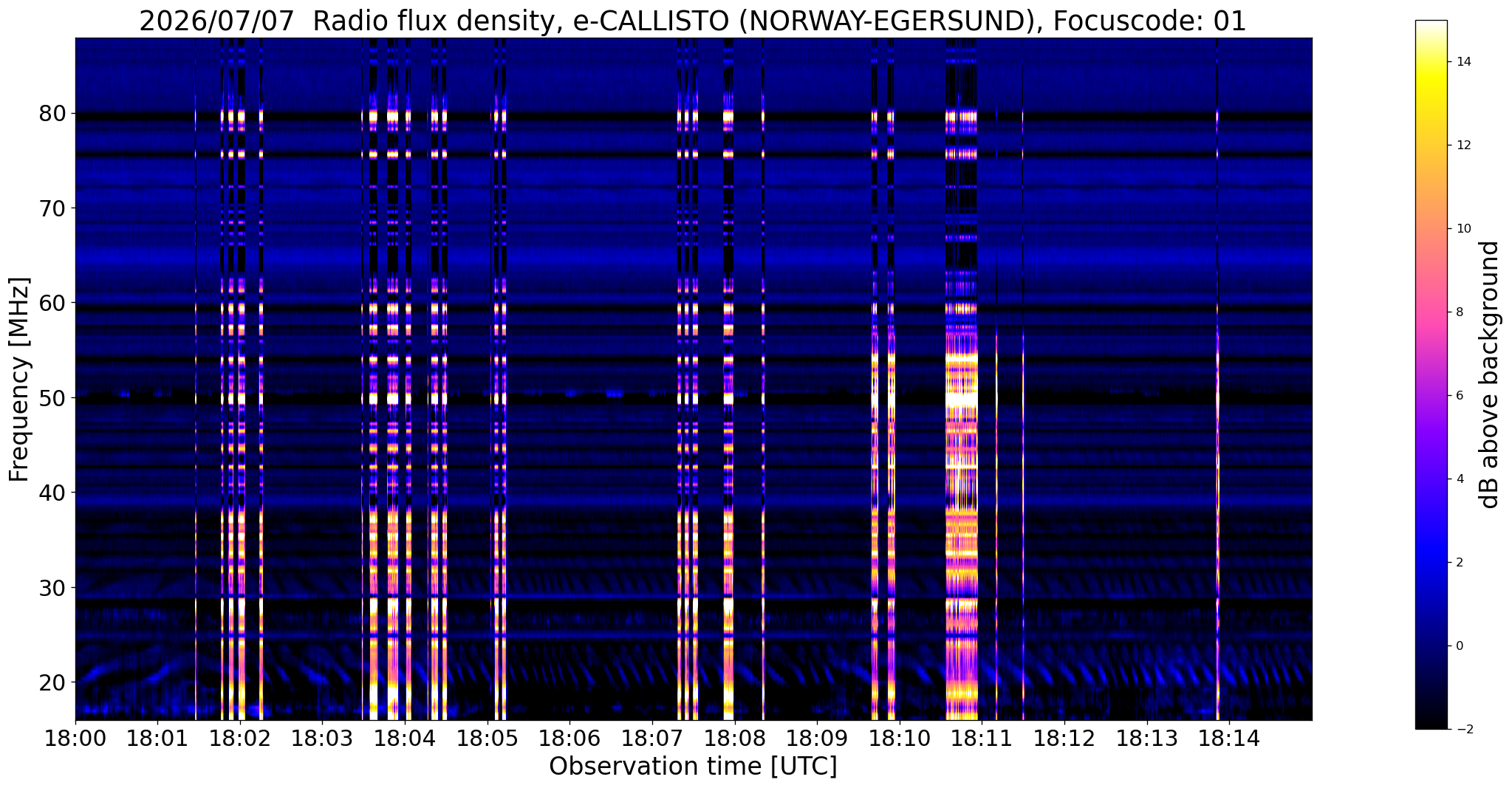Click the 18:05 time tick label
This screenshot has width=1512, height=788.
pyautogui.click(x=488, y=739)
